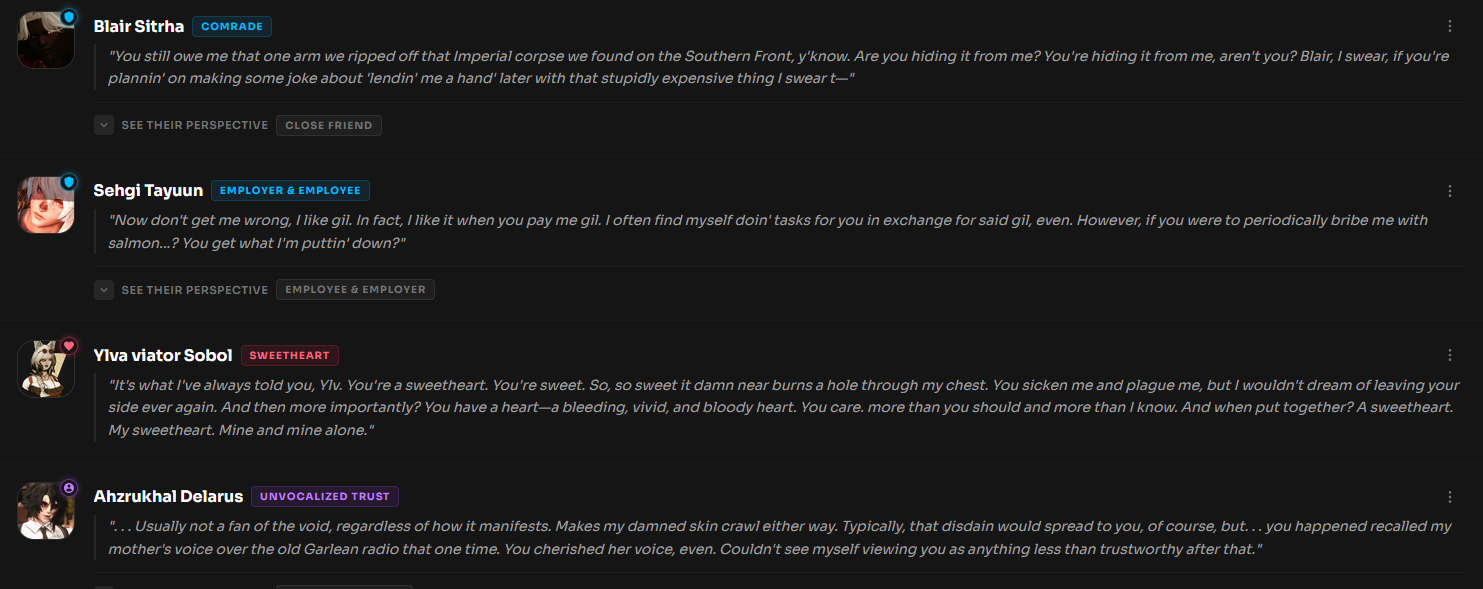Click the Unvocalized Trust tag
1483x589 pixels.
click(325, 497)
